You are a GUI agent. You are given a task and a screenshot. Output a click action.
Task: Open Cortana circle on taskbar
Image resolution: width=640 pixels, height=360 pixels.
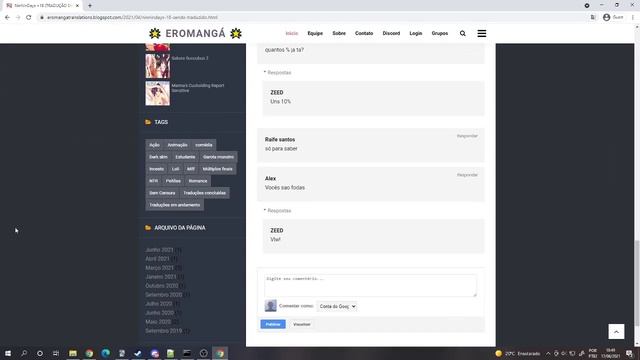[x=40, y=353]
